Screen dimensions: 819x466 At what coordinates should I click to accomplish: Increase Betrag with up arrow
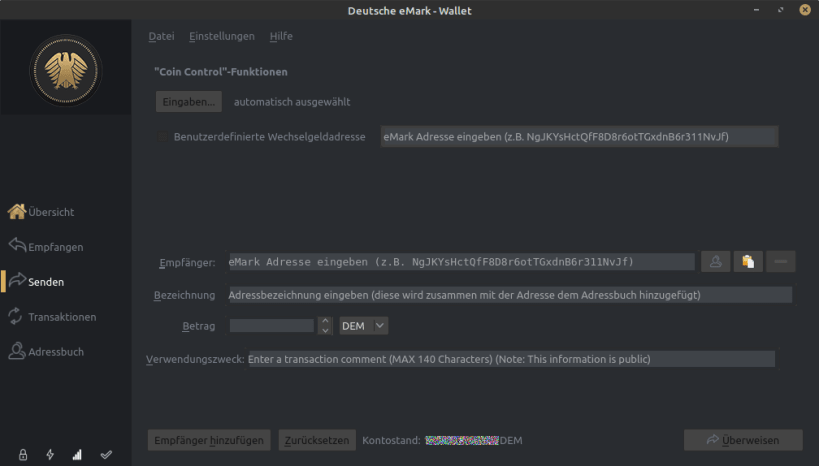325,321
